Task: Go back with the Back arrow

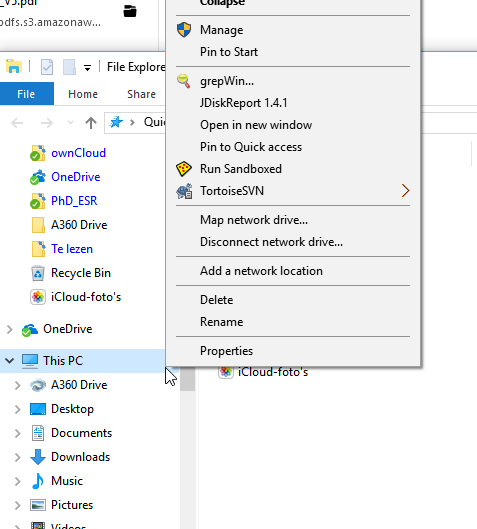Action: point(17,123)
